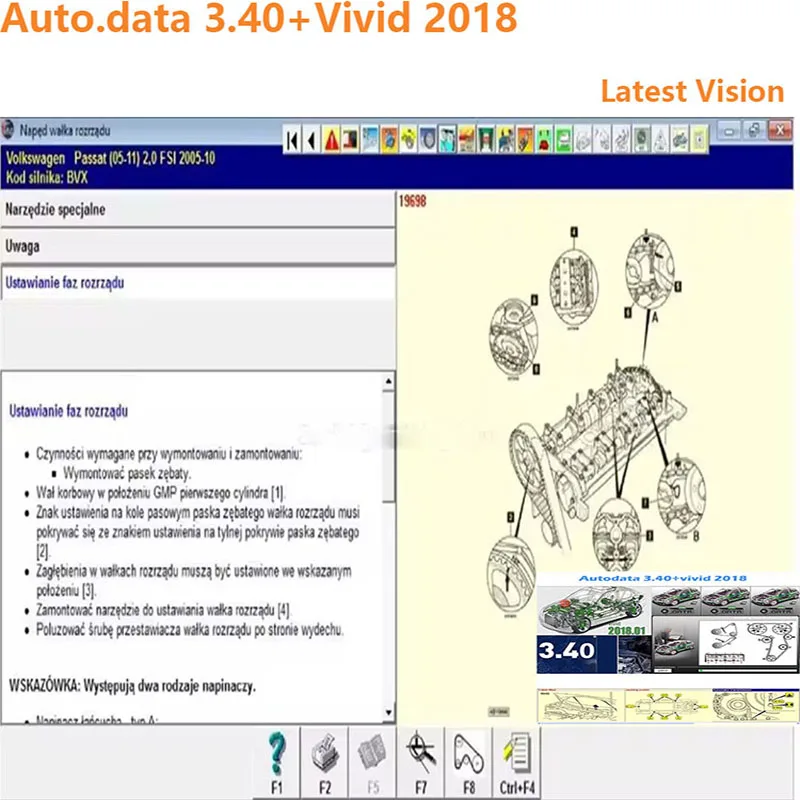Image resolution: width=800 pixels, height=800 pixels.
Task: Click the text pane scrollbar up arrow
Action: tap(389, 381)
